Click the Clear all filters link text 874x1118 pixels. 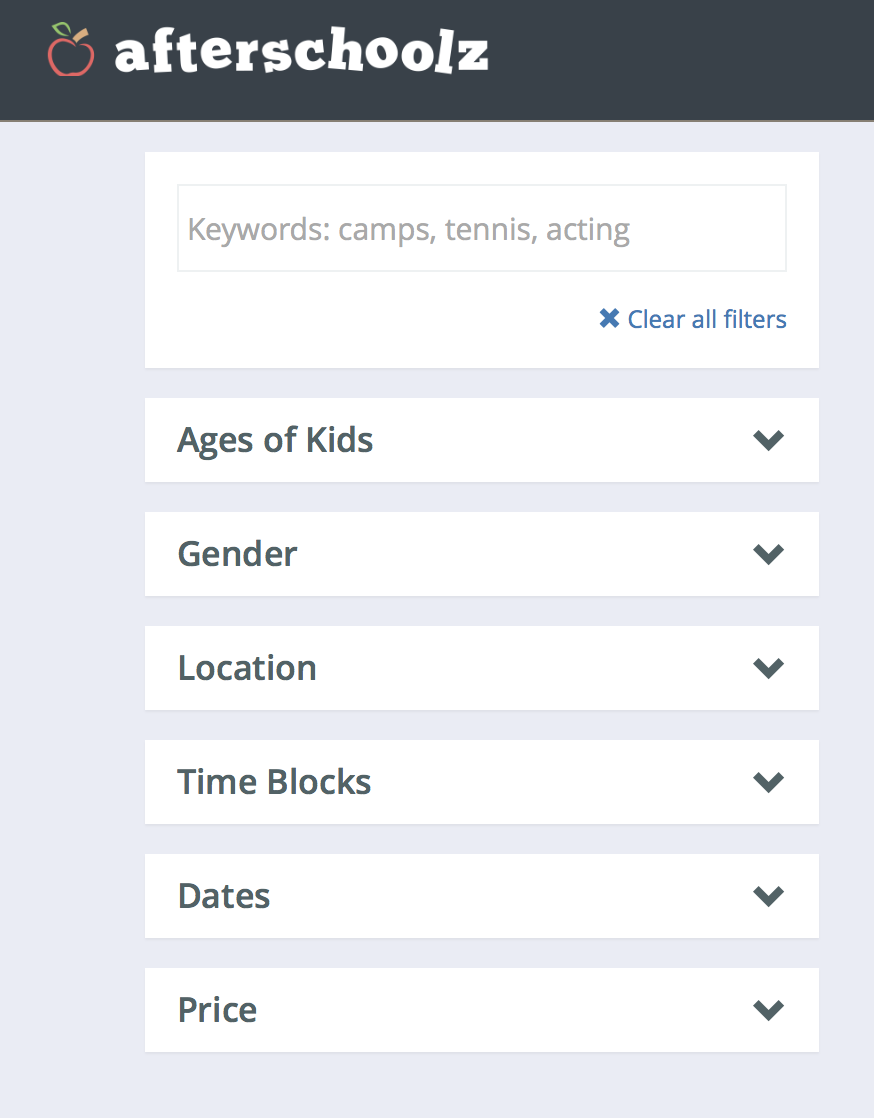pyautogui.click(x=707, y=319)
